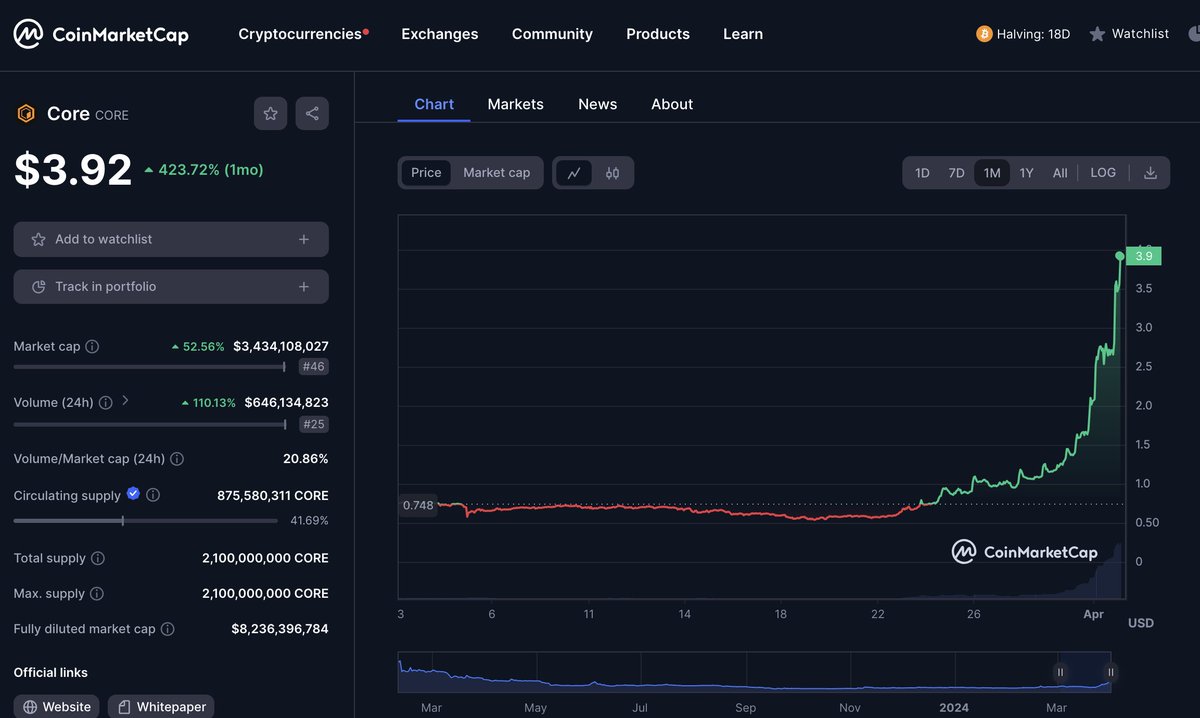Select the Price toggle
Screen dimensions: 1200x718
426,173
